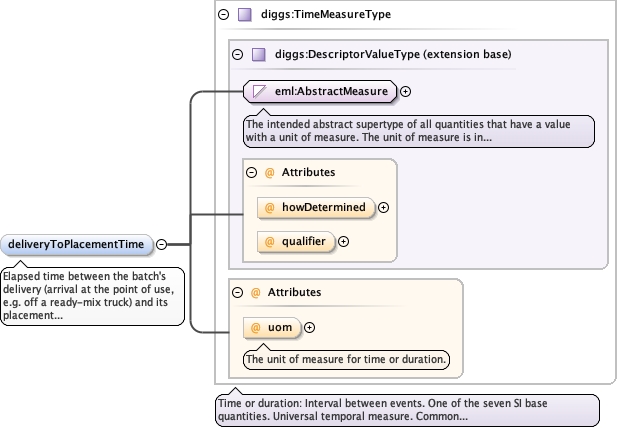This screenshot has height=430, width=618.
Task: Click the @ icon of the qualifier attribute
Action: [270, 242]
